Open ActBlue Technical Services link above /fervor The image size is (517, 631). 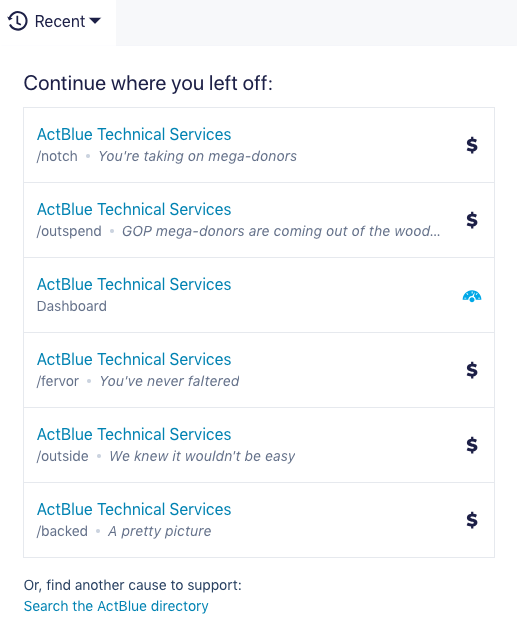pyautogui.click(x=134, y=359)
